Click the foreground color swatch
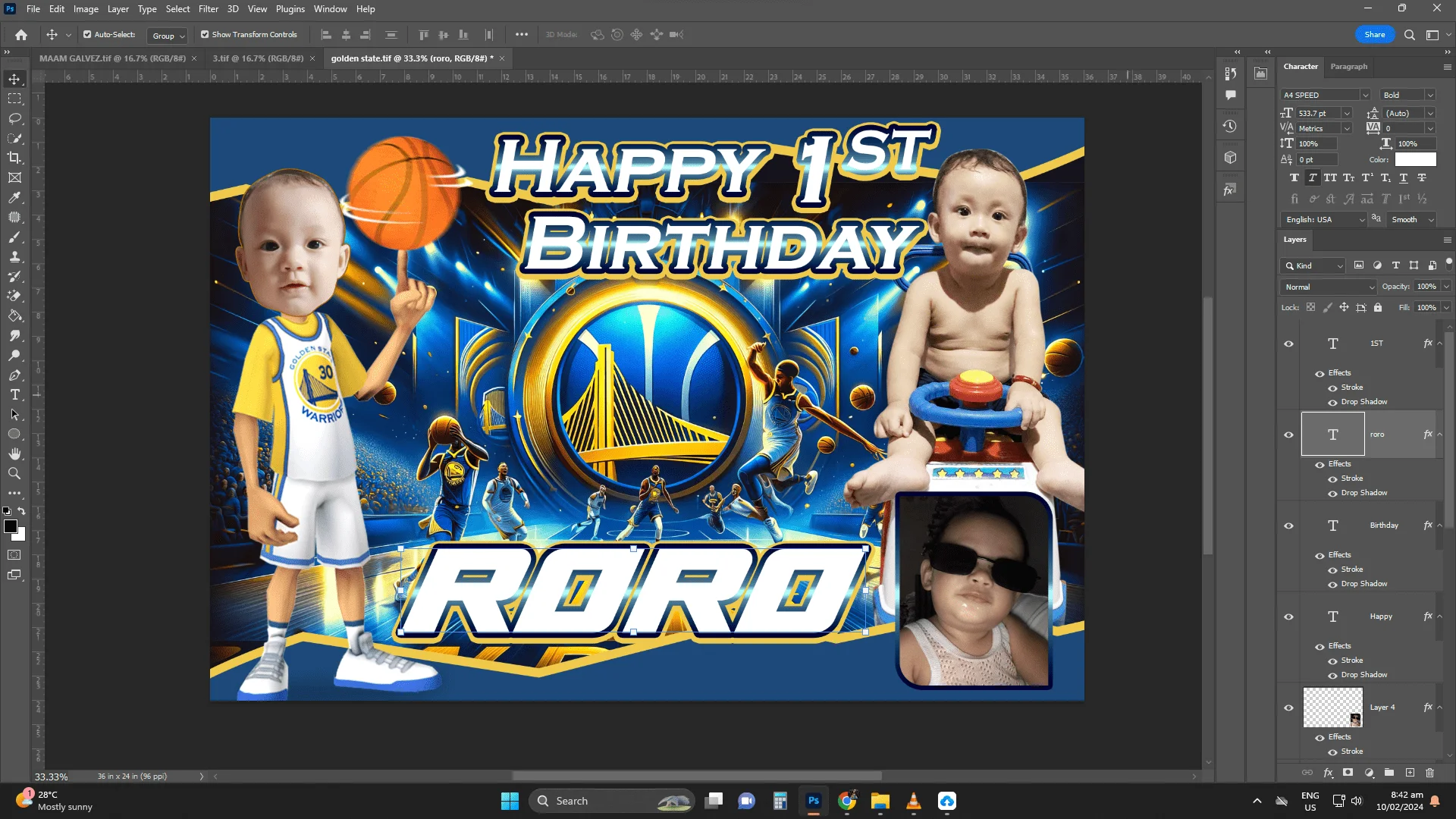1456x819 pixels. coord(11,526)
